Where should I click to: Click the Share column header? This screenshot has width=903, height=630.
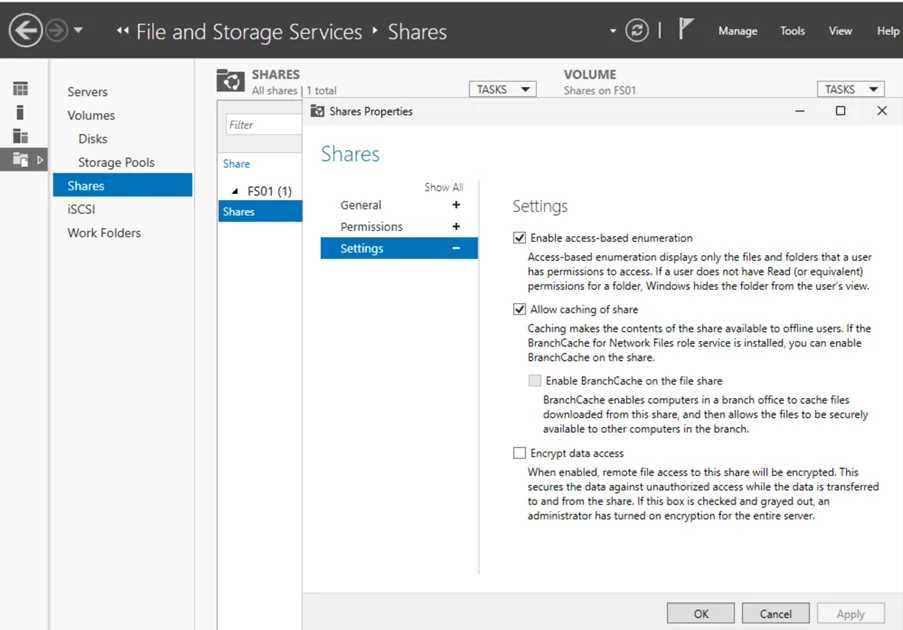(x=236, y=164)
